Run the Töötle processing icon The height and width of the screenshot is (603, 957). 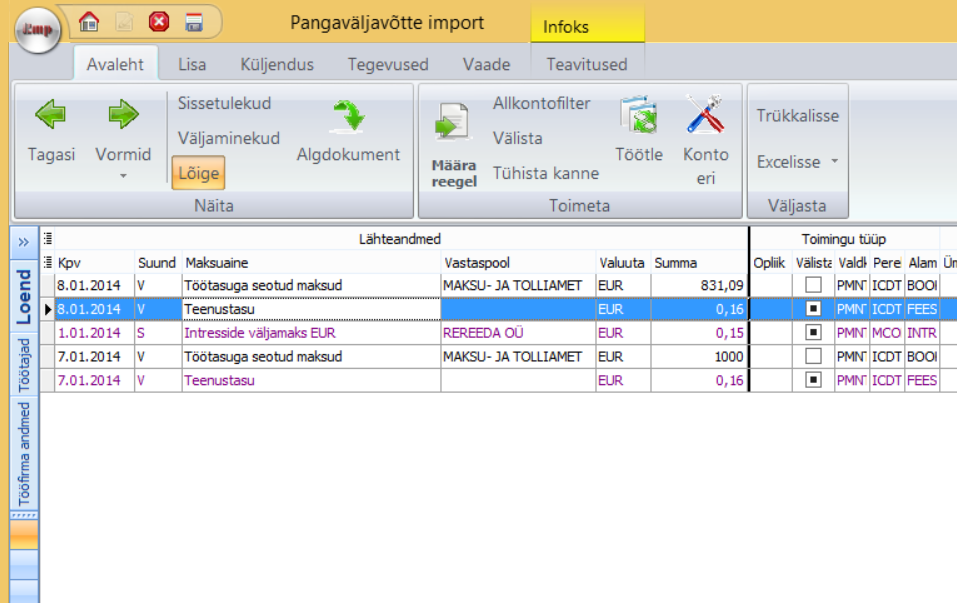[x=638, y=117]
